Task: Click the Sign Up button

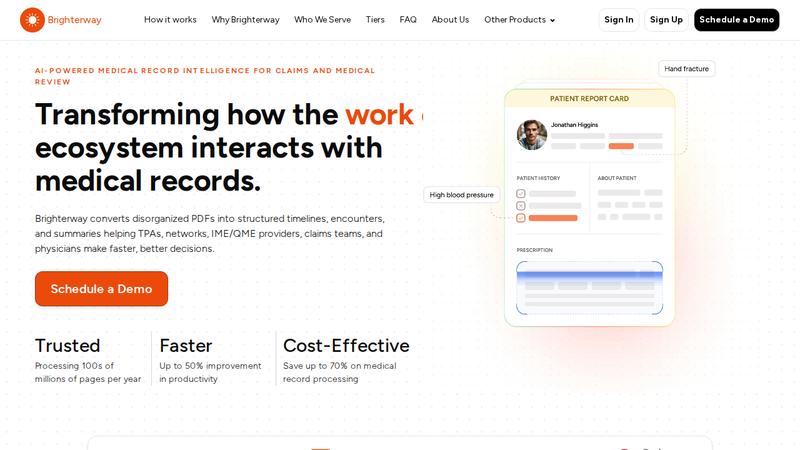Action: pos(666,20)
